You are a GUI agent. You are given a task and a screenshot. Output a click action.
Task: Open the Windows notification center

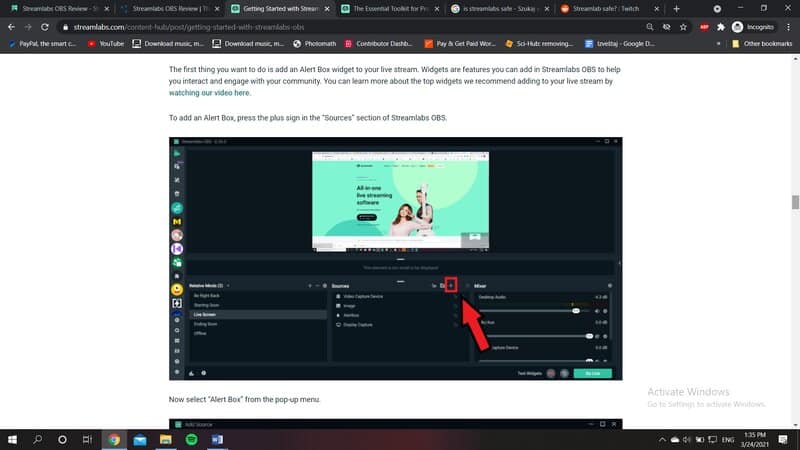tap(783, 439)
